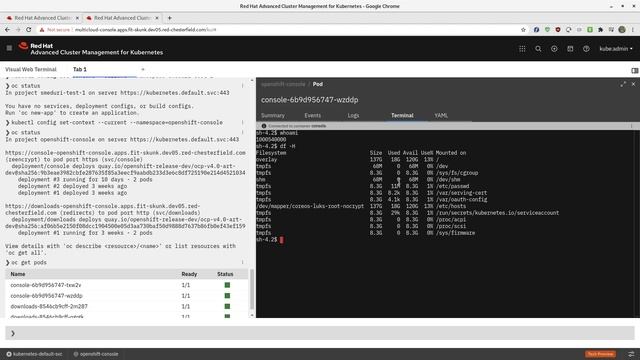This screenshot has height=360, width=640.
Task: Switch to the first Chrome tab
Action: coord(43,18)
